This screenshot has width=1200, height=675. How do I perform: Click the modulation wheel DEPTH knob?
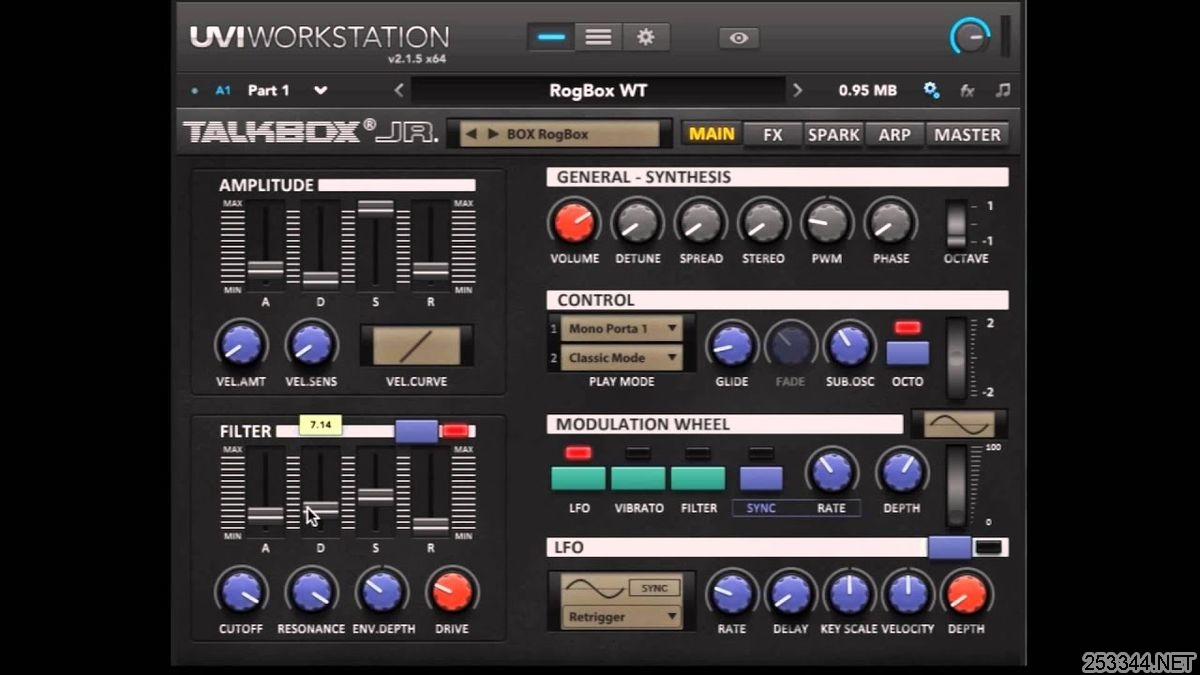coord(902,471)
